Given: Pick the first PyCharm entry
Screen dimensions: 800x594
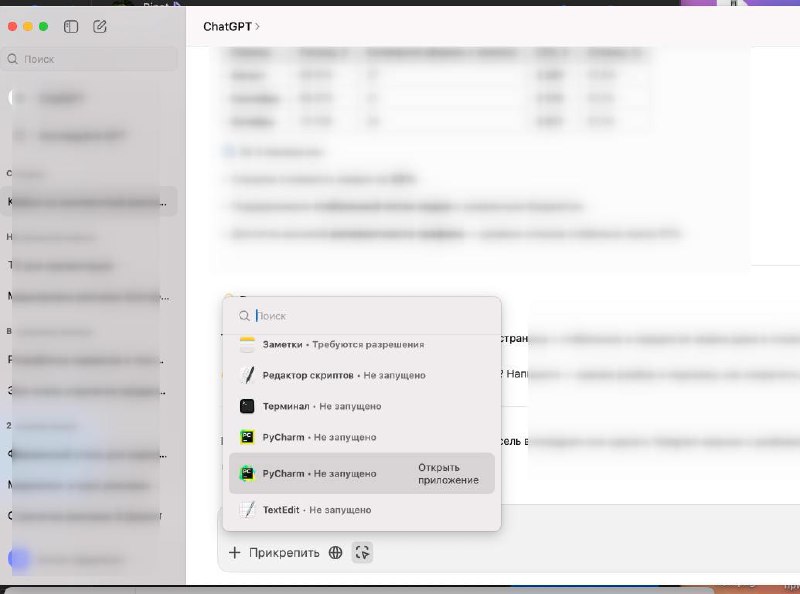Looking at the screenshot, I should click(x=362, y=437).
